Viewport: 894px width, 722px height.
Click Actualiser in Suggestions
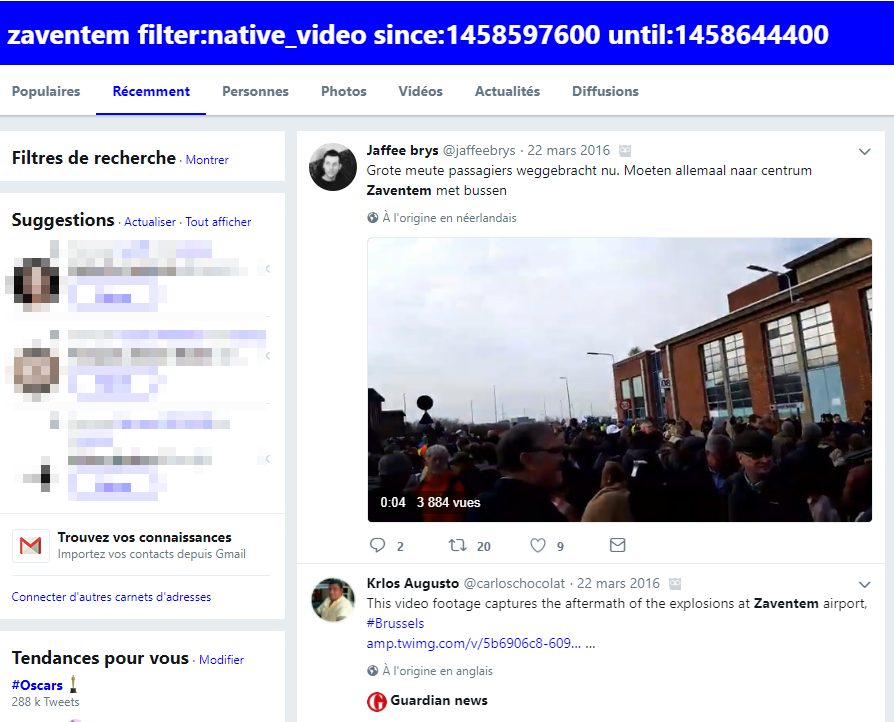[x=150, y=222]
